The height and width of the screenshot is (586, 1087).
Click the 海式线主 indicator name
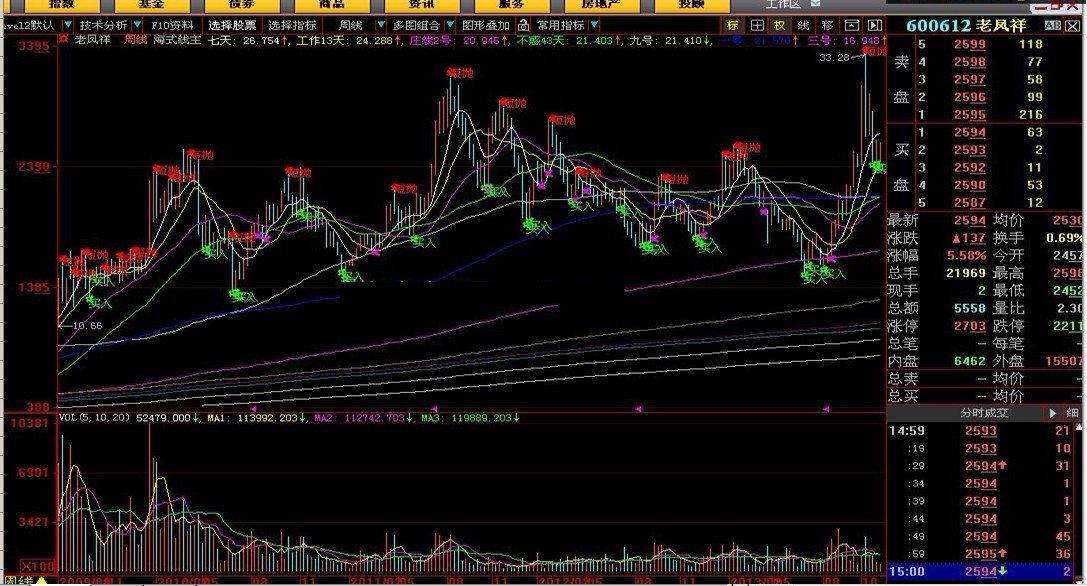pyautogui.click(x=177, y=40)
